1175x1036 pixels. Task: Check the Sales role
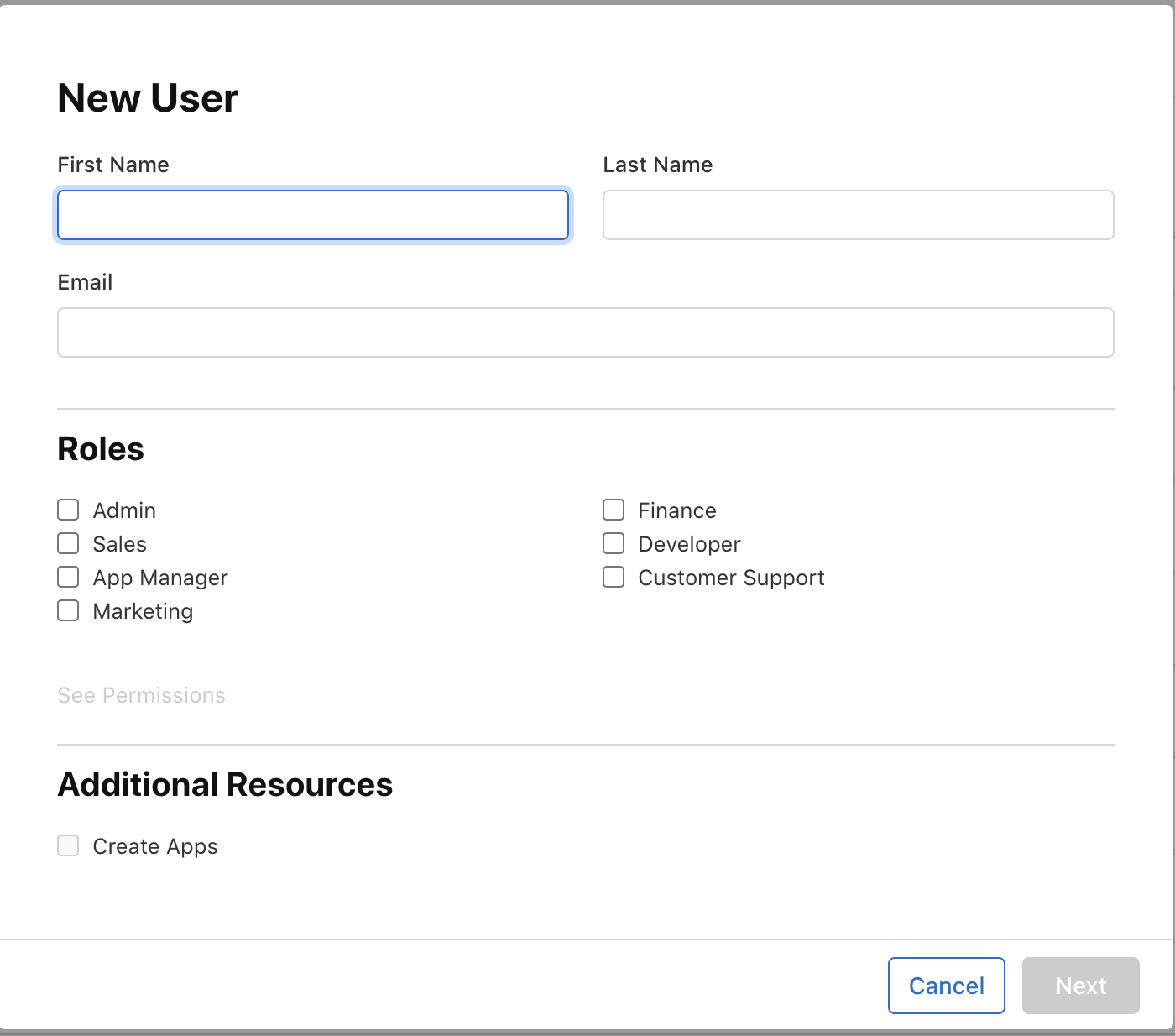pos(69,544)
